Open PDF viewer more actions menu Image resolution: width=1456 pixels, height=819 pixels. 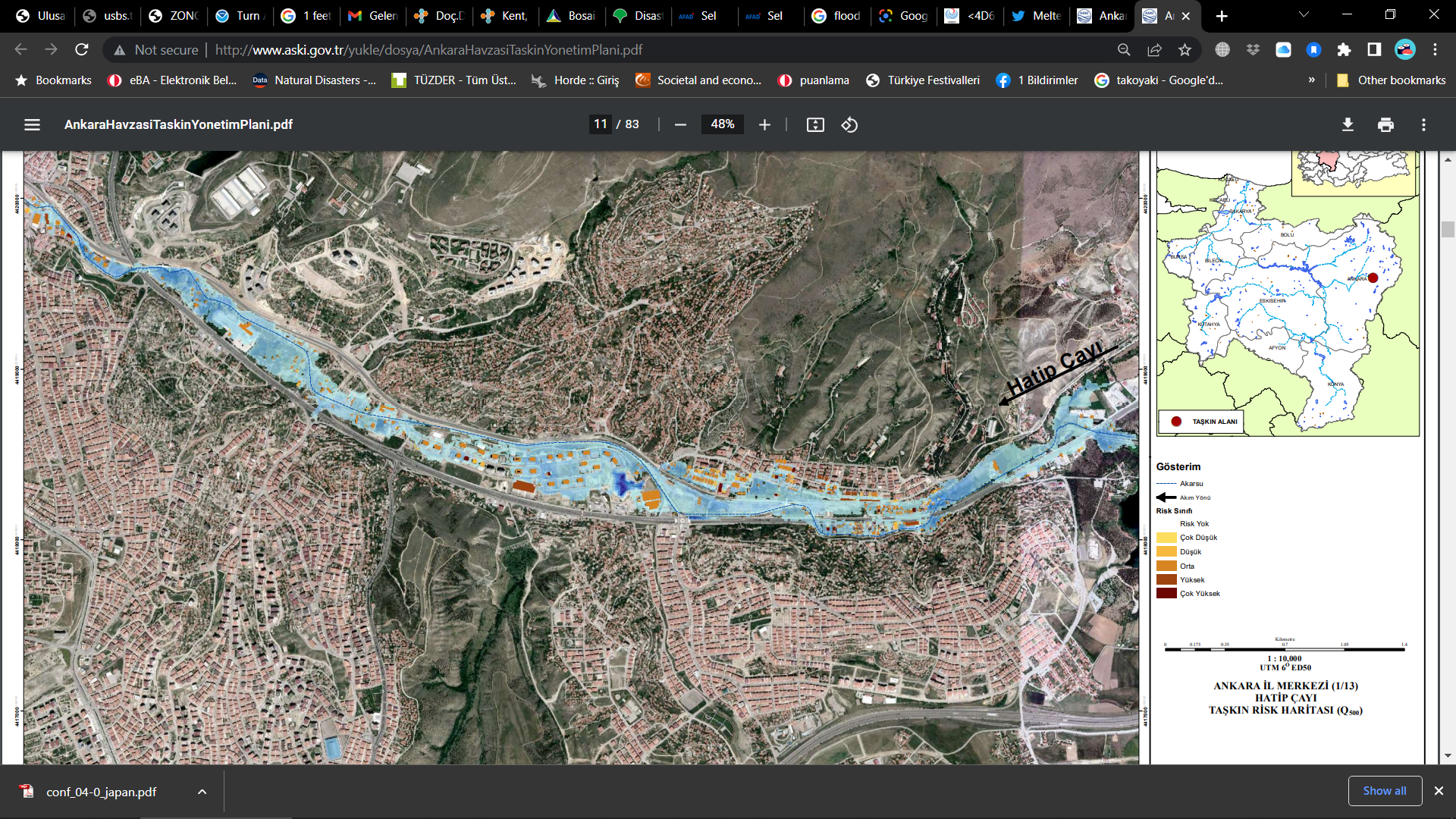[1423, 124]
